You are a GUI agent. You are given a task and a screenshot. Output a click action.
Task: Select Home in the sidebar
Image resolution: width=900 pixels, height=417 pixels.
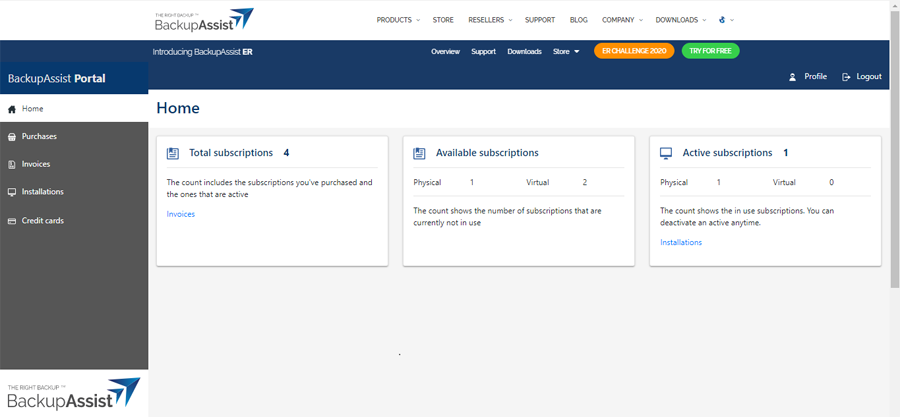tap(74, 108)
